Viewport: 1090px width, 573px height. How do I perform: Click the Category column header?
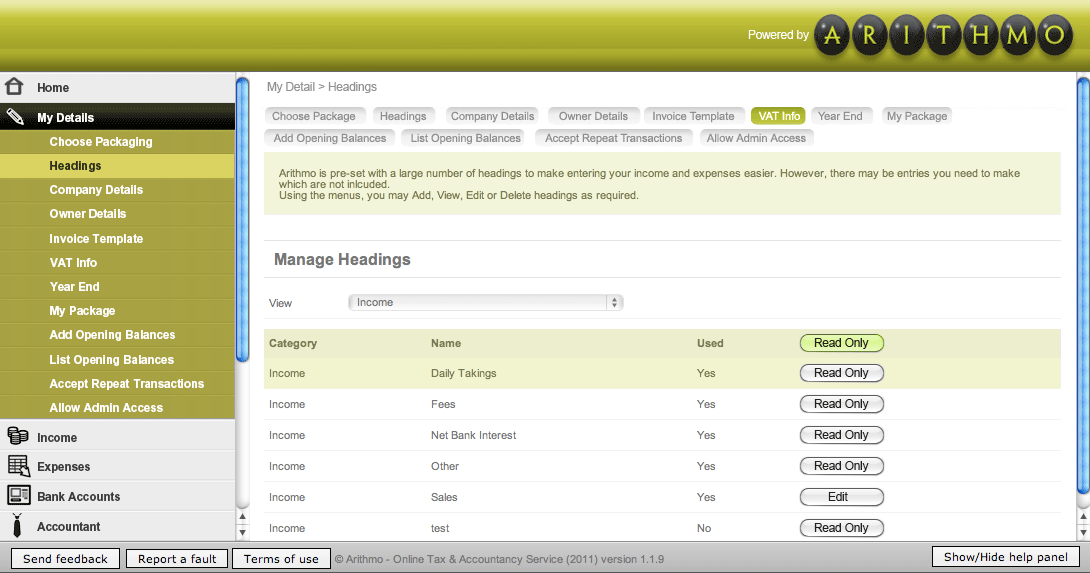click(x=293, y=344)
